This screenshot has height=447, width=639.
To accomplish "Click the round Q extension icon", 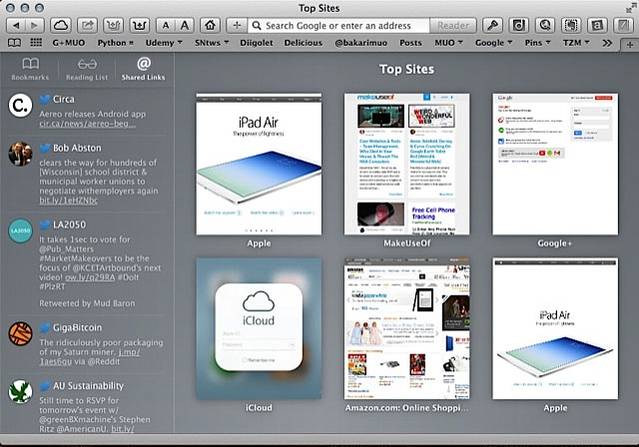I will (545, 26).
